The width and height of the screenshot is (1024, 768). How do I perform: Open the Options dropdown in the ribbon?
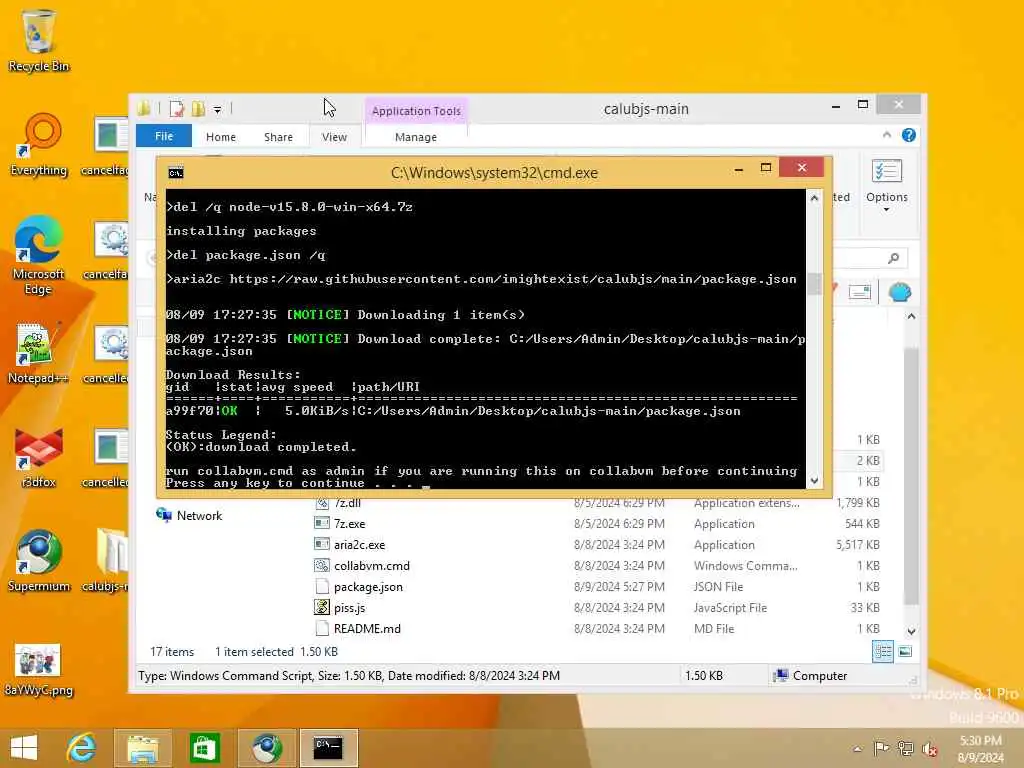(886, 185)
